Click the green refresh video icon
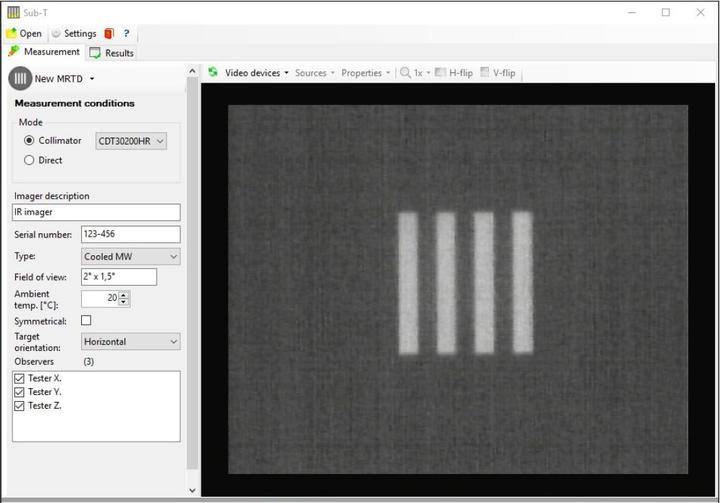Viewport: 720px width, 503px height. click(x=213, y=73)
